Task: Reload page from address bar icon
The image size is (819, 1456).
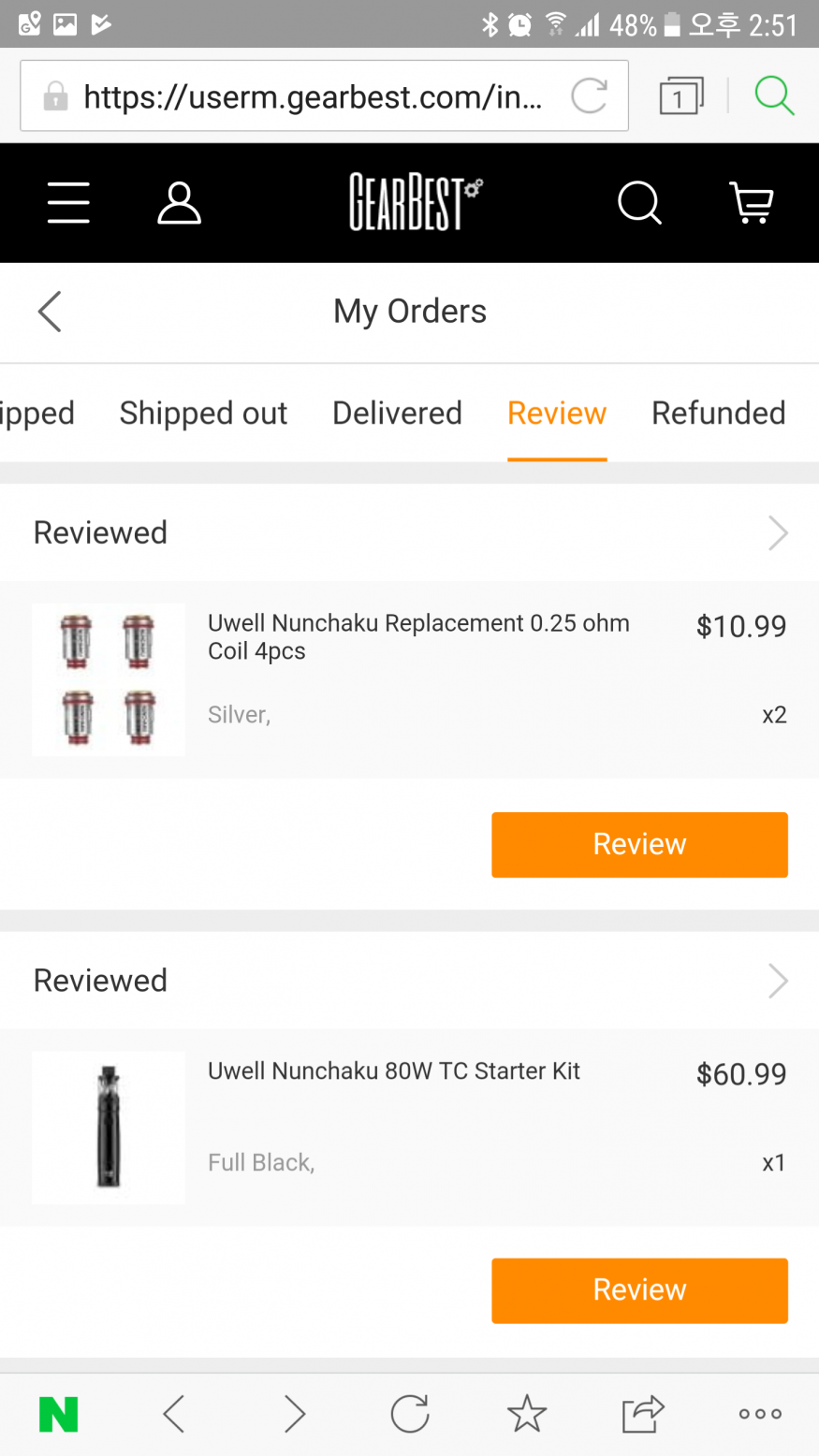Action: coord(589,95)
